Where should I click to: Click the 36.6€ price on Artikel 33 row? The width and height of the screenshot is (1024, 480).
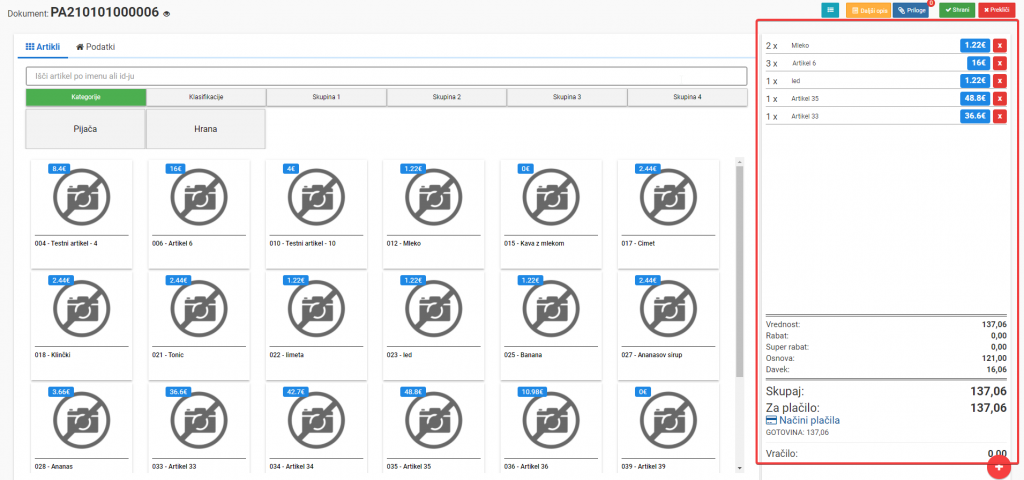(x=974, y=116)
